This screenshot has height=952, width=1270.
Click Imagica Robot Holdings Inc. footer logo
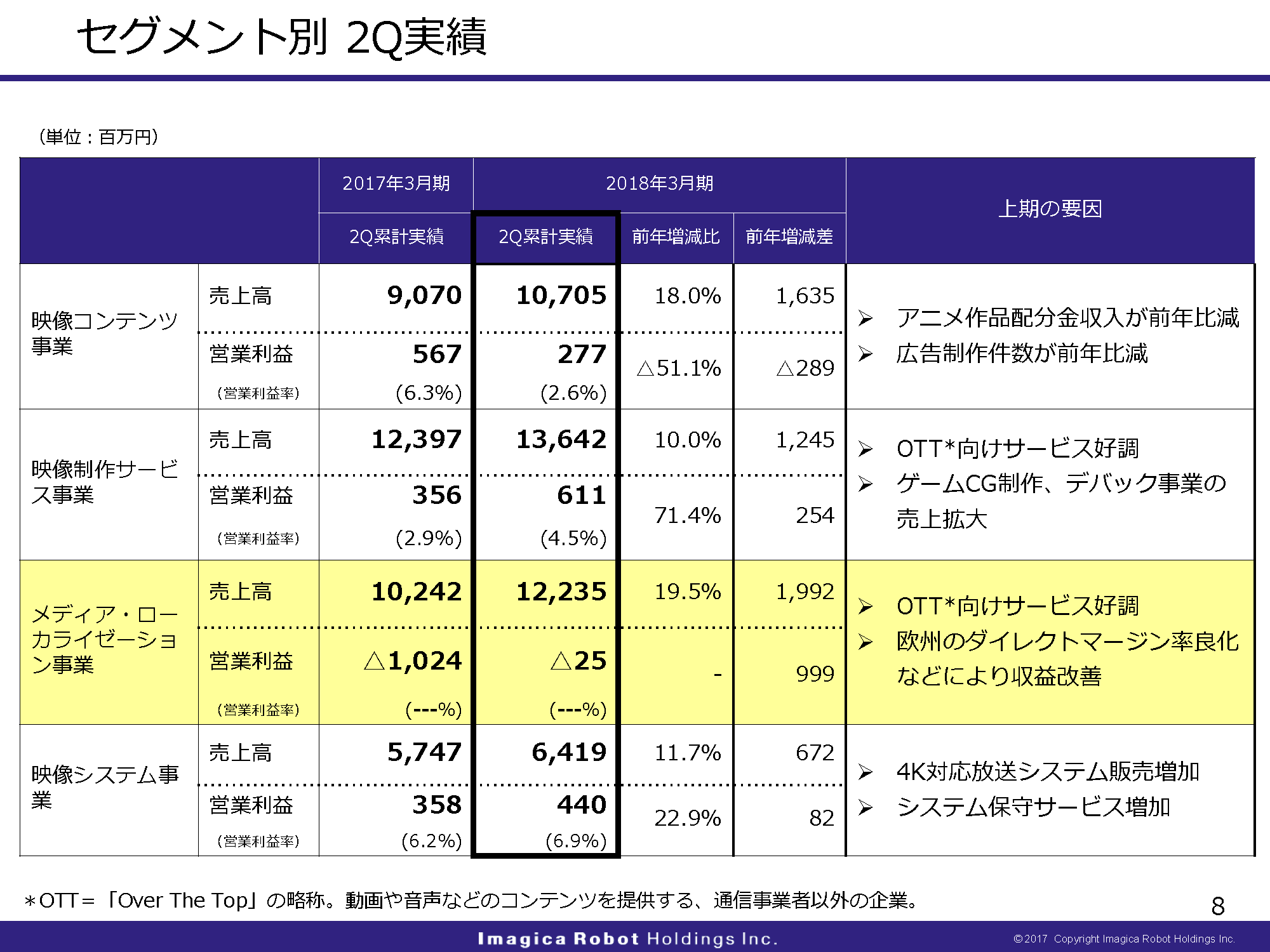click(627, 939)
